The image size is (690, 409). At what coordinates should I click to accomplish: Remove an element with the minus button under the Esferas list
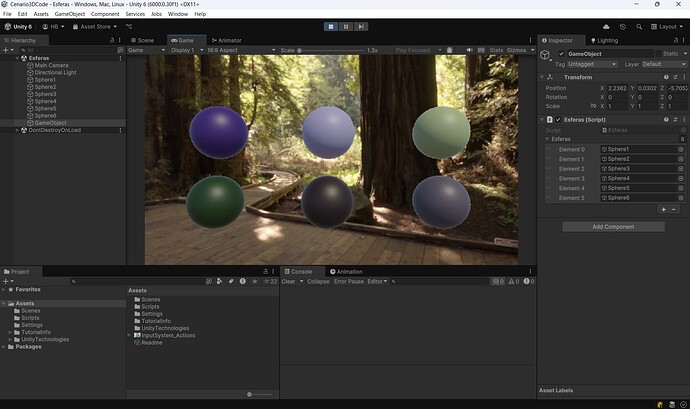point(674,210)
